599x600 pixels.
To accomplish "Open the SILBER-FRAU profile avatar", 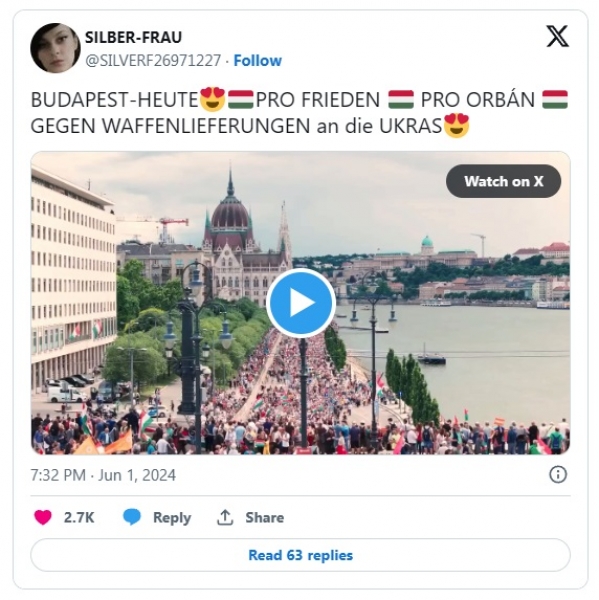I will (55, 48).
